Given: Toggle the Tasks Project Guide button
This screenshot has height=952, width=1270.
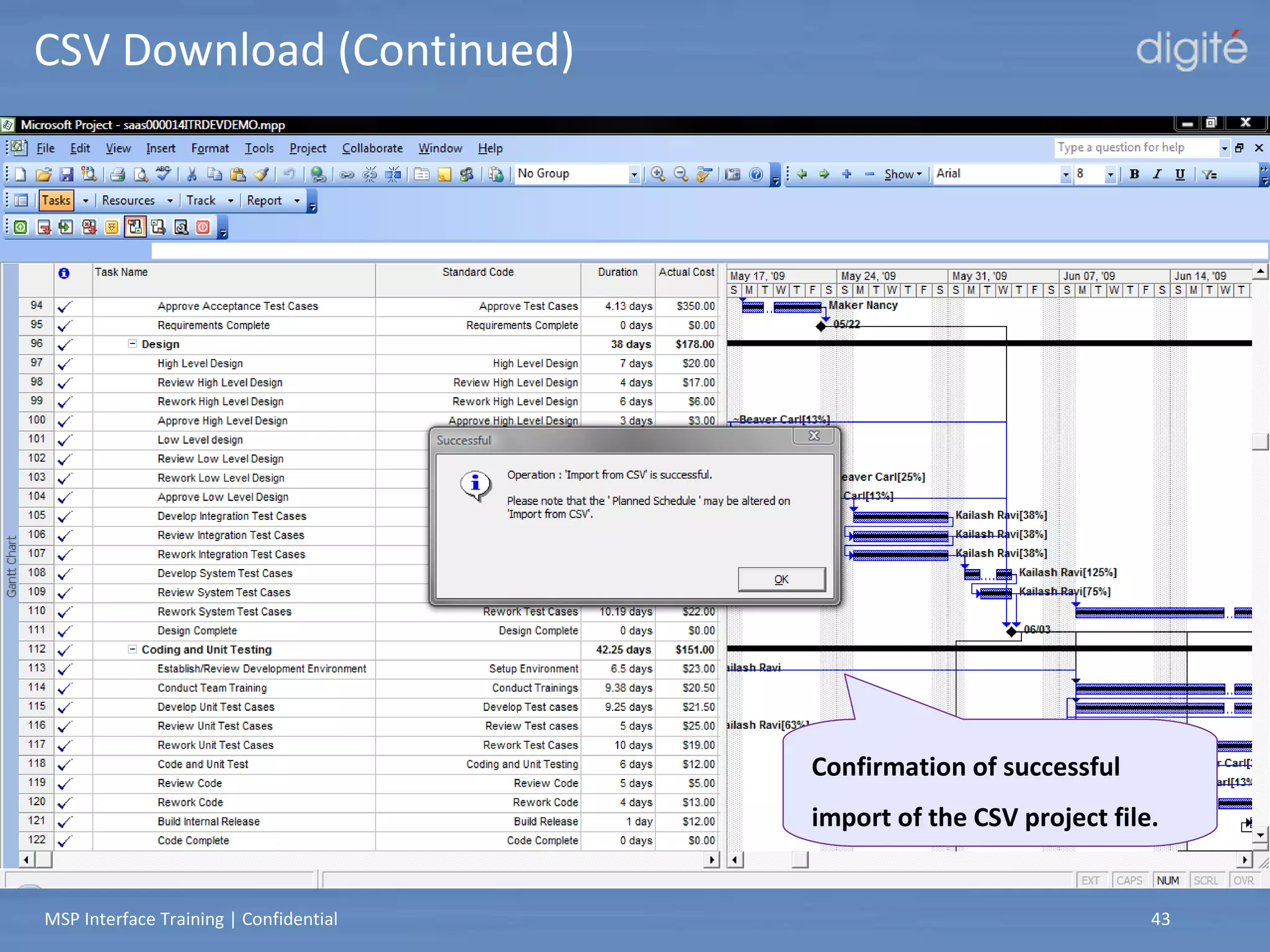Looking at the screenshot, I should point(56,200).
